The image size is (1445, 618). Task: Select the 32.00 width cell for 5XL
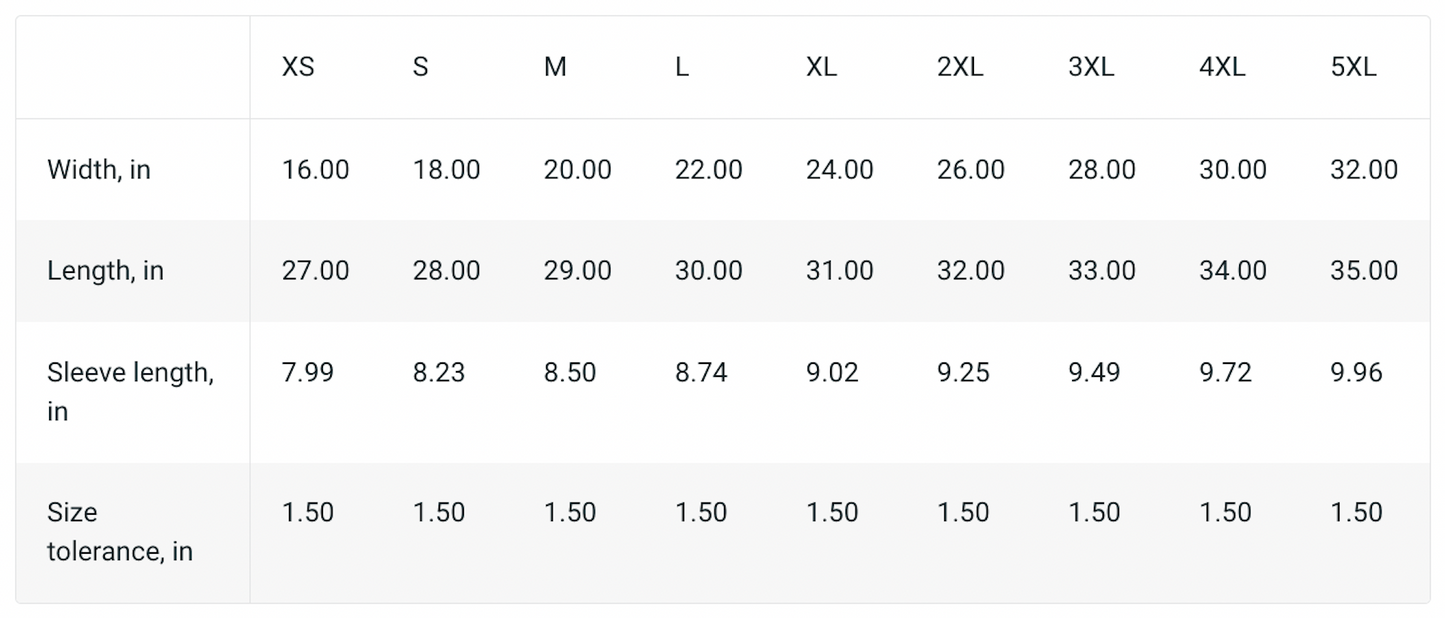[x=1363, y=170]
